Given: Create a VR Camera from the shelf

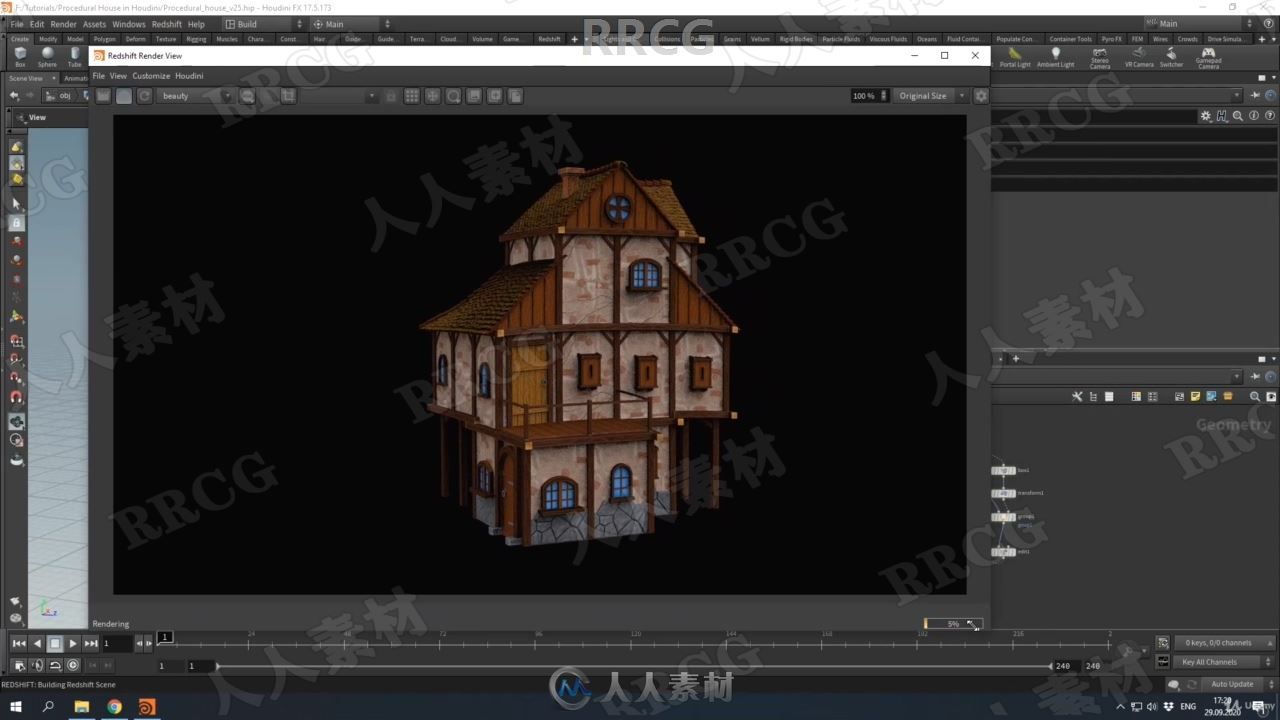Looking at the screenshot, I should click(1139, 57).
